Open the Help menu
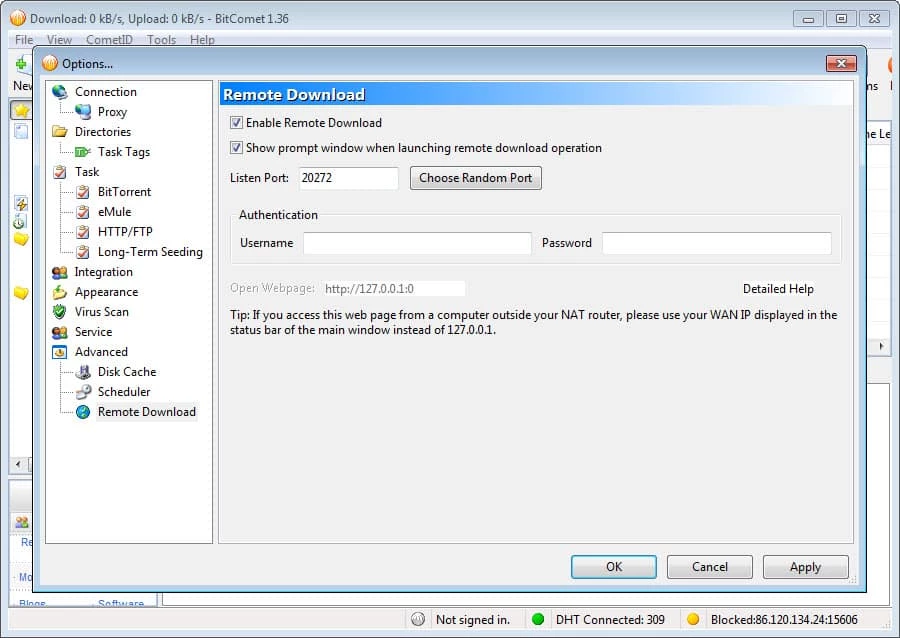The height and width of the screenshot is (638, 900). coord(202,40)
